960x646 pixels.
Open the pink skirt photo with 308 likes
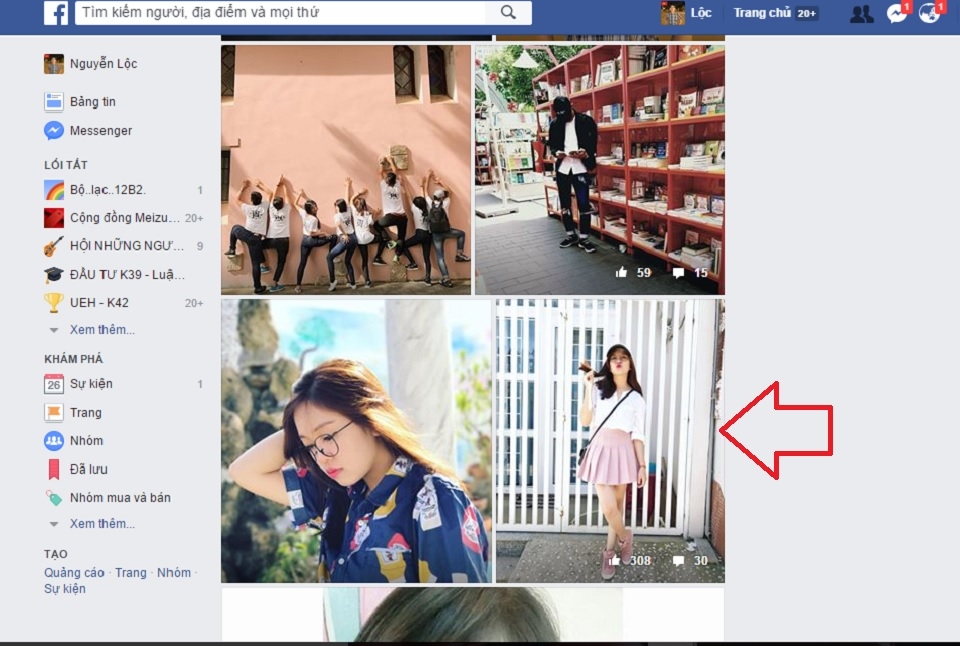click(610, 441)
